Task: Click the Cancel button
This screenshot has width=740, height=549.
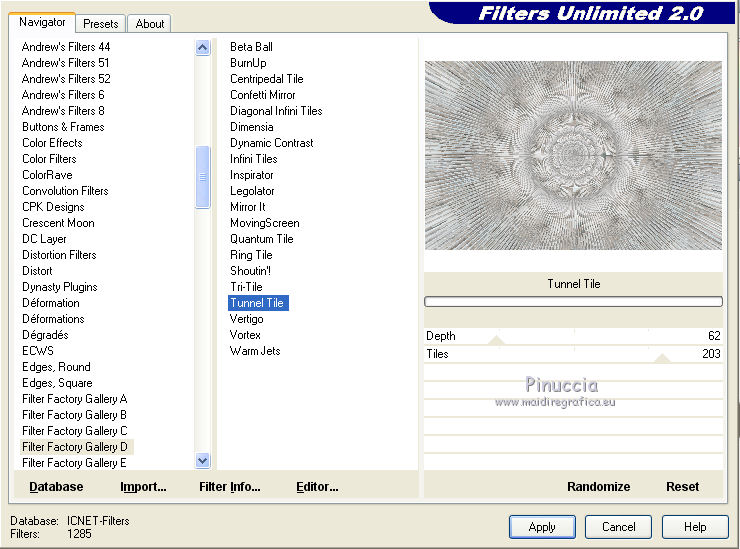Action: point(618,526)
